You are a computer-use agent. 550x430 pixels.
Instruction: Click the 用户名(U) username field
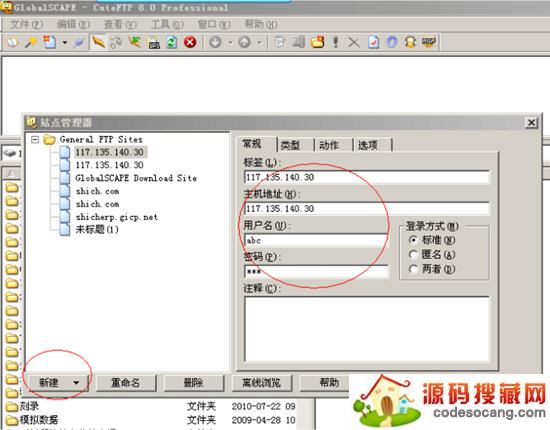coord(316,240)
